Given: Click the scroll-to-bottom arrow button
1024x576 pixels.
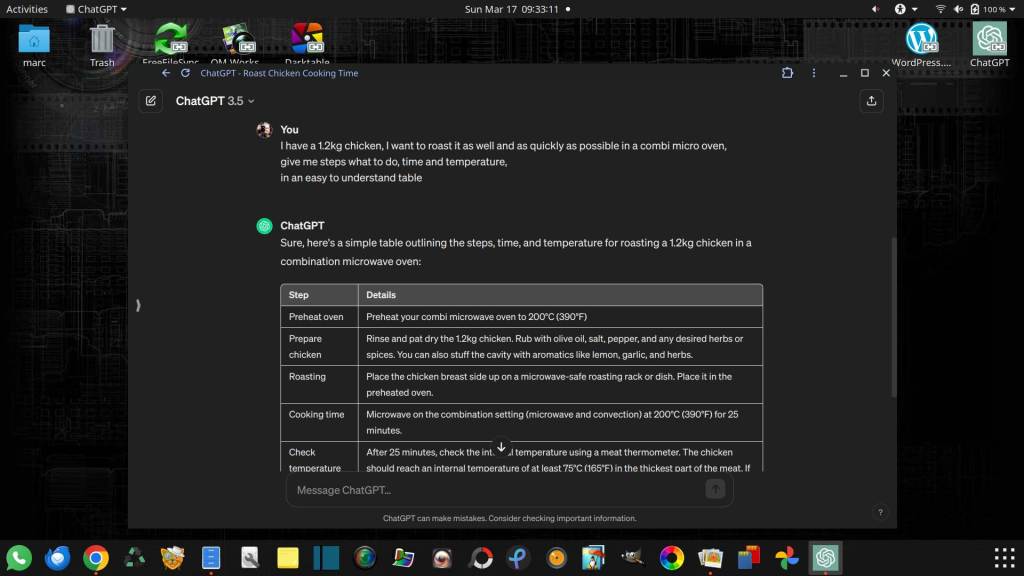Looking at the screenshot, I should click(x=501, y=447).
